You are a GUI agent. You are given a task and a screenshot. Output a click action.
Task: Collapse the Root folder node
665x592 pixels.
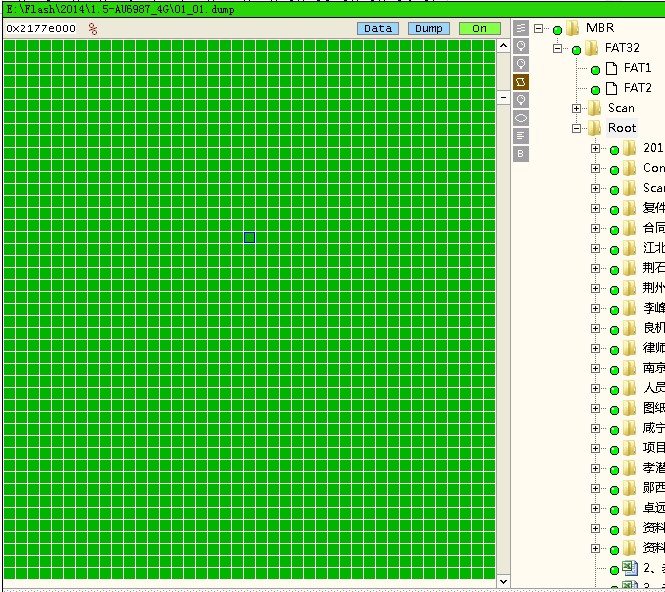(x=577, y=128)
